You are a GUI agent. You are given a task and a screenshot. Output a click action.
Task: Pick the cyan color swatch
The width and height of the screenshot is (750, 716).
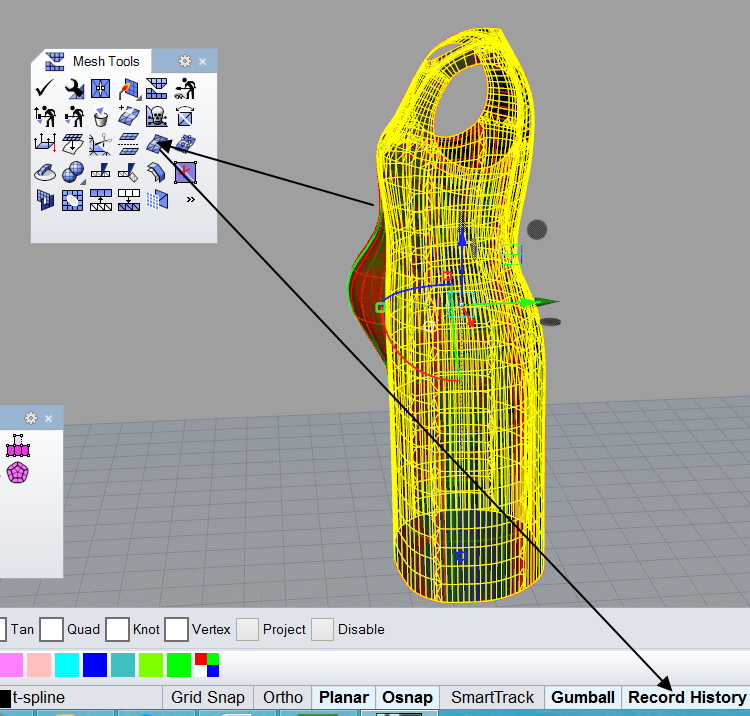coord(67,664)
